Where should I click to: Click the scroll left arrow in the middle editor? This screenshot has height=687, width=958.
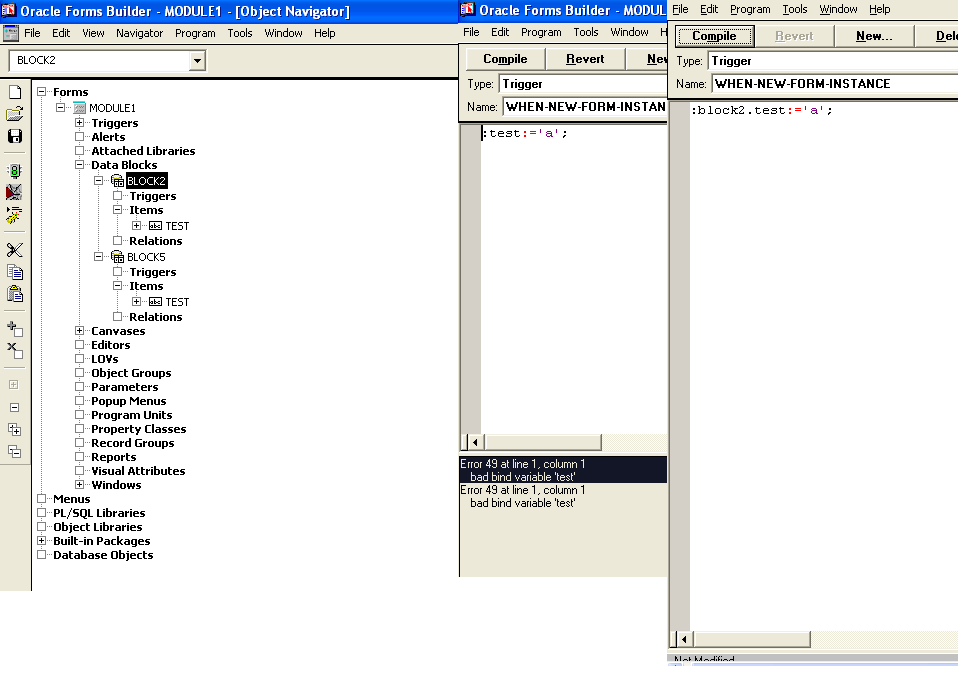475,441
